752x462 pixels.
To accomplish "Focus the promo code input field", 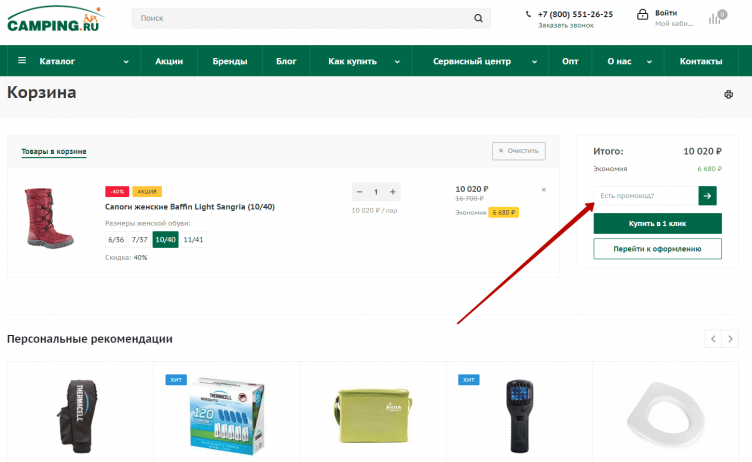I will [646, 195].
